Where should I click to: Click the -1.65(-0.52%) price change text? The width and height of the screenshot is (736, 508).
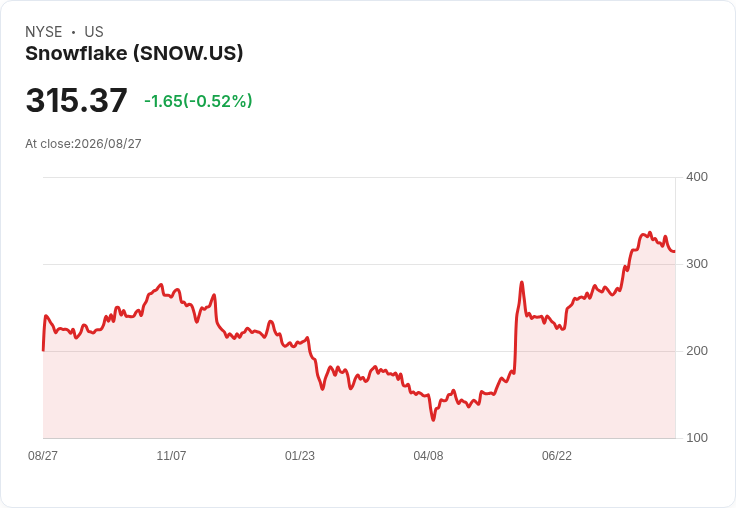click(x=198, y=101)
